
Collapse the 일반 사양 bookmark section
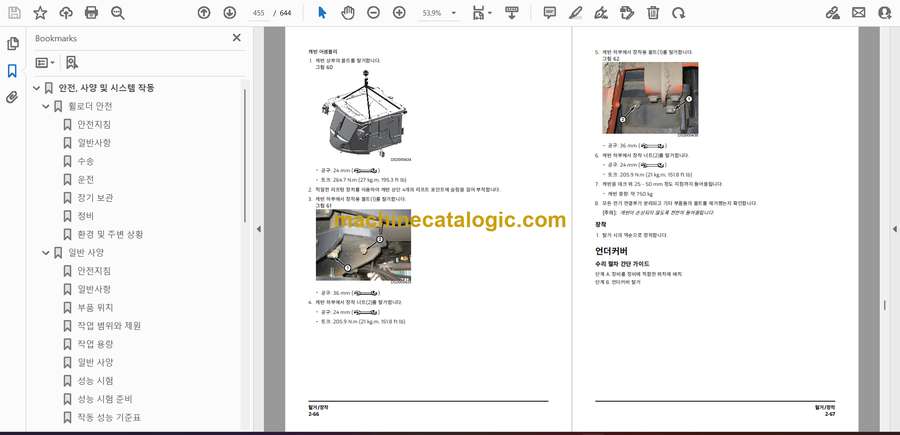tap(46, 253)
